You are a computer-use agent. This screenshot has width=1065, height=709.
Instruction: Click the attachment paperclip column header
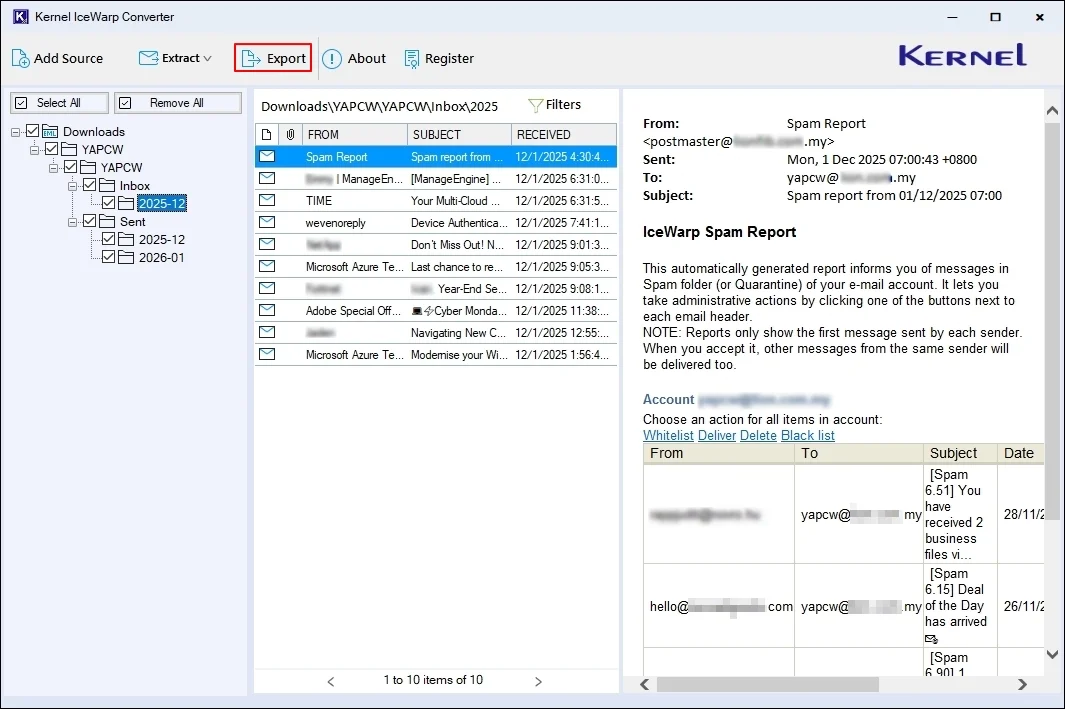pos(290,134)
